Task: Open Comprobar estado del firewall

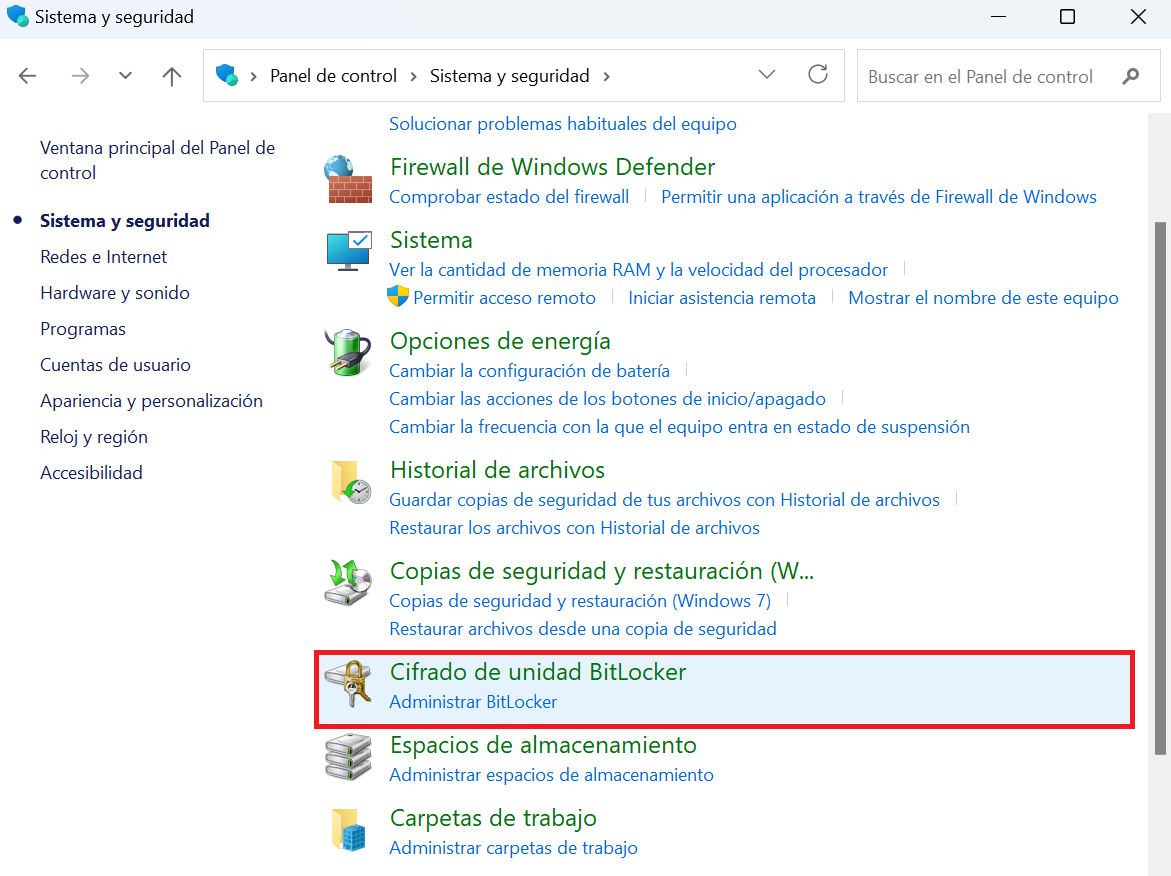Action: coord(509,196)
